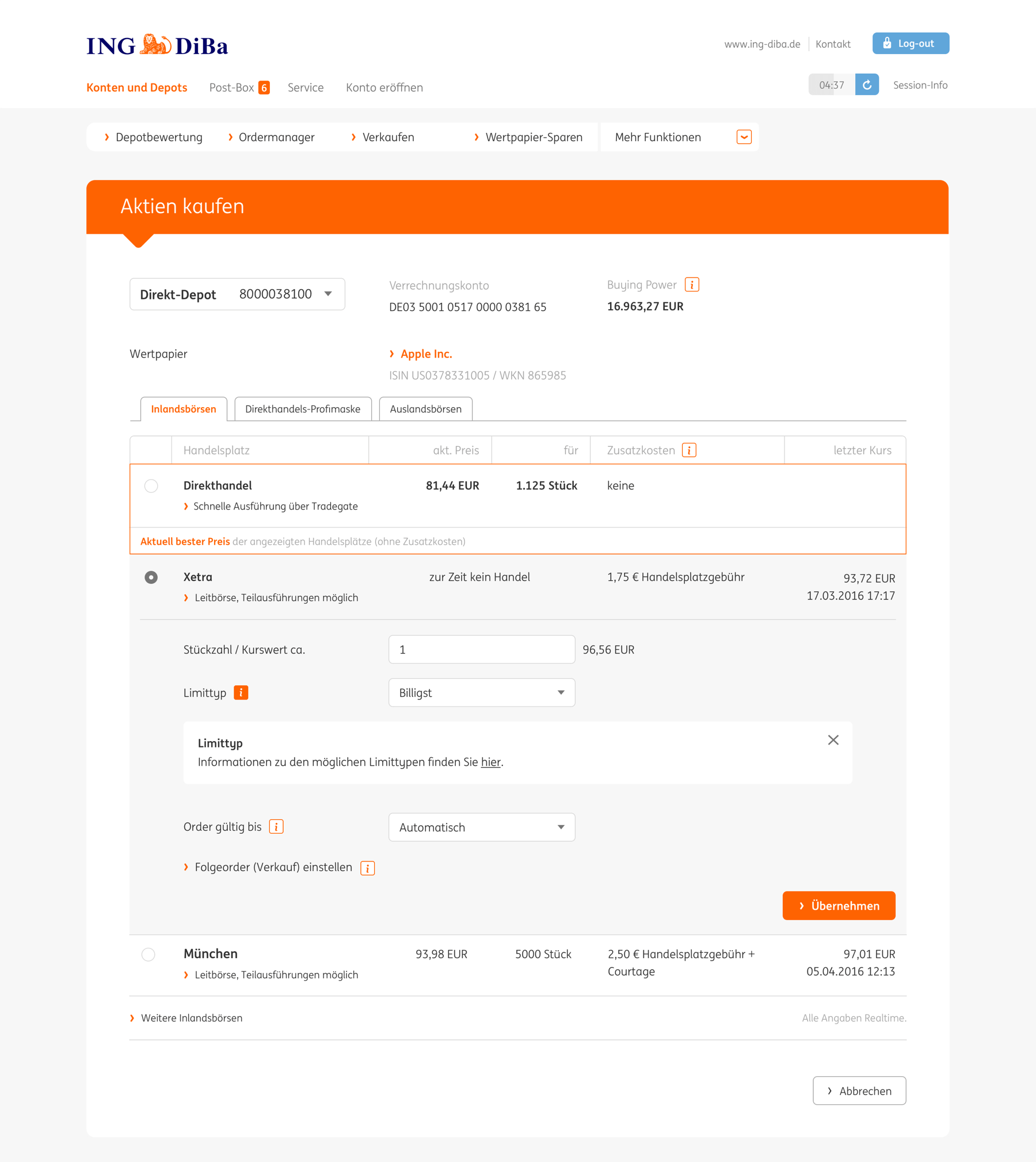Screen dimensions: 1036x1162
Task: Close the Limittyp information box
Action: pyautogui.click(x=832, y=740)
